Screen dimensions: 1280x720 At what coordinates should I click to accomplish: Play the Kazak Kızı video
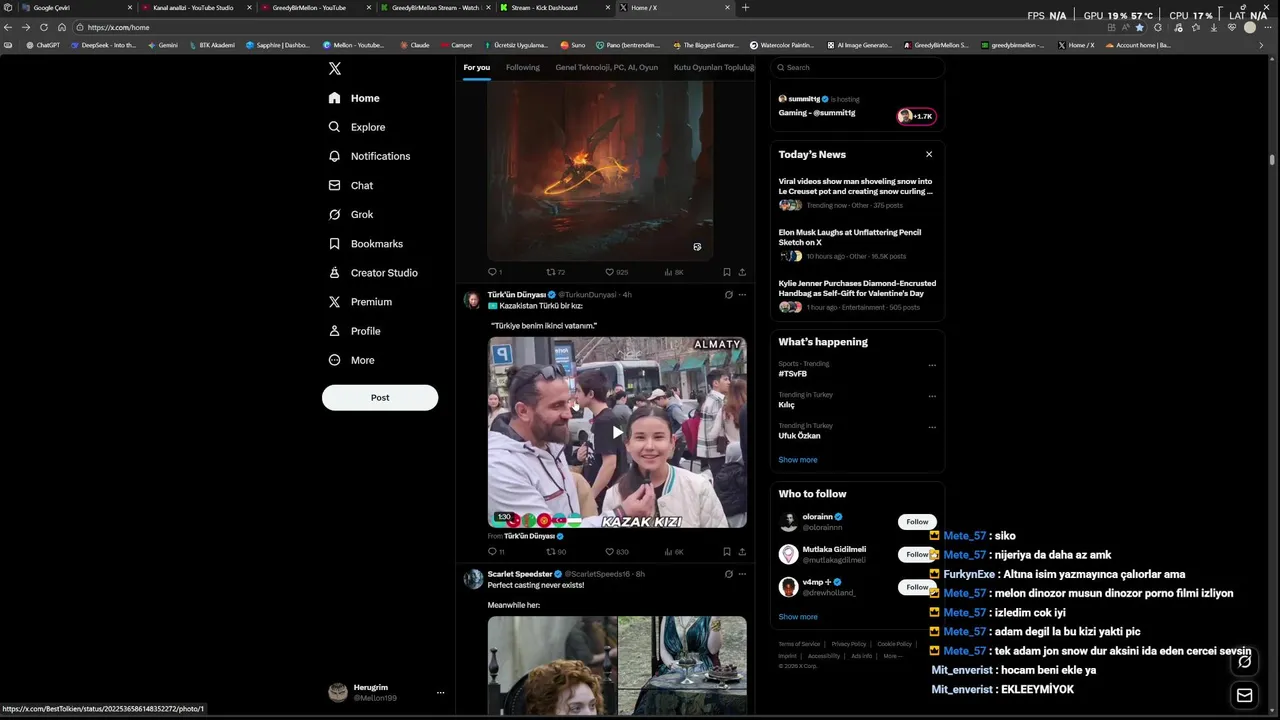coord(617,432)
